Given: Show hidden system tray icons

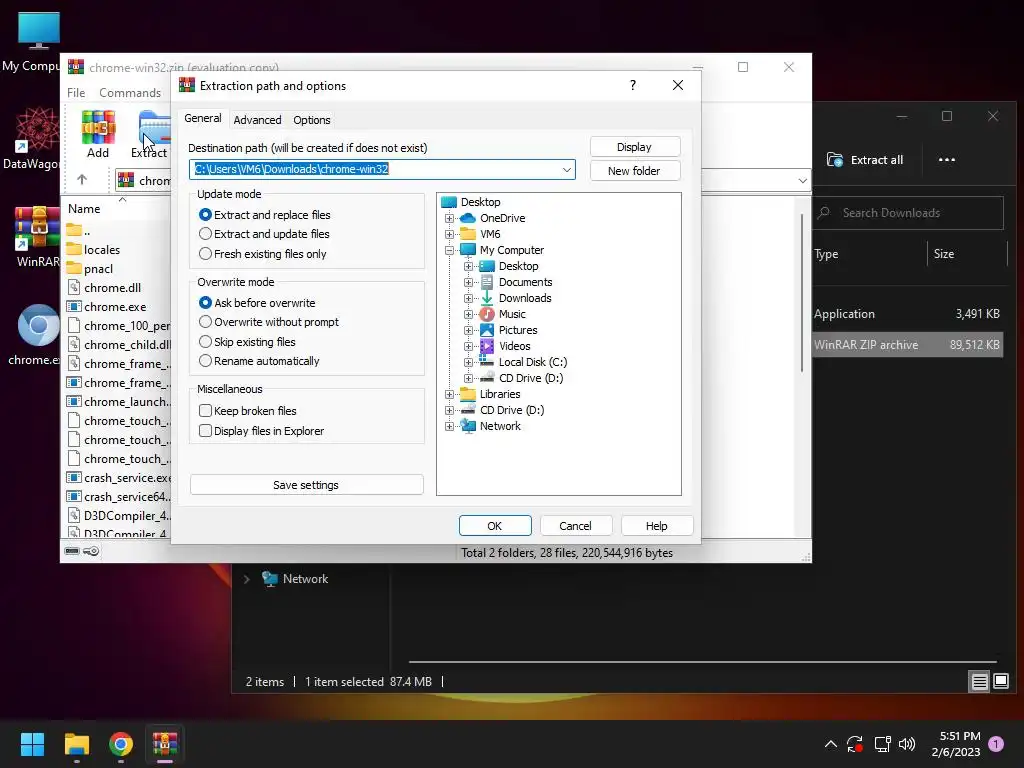Looking at the screenshot, I should pyautogui.click(x=831, y=744).
